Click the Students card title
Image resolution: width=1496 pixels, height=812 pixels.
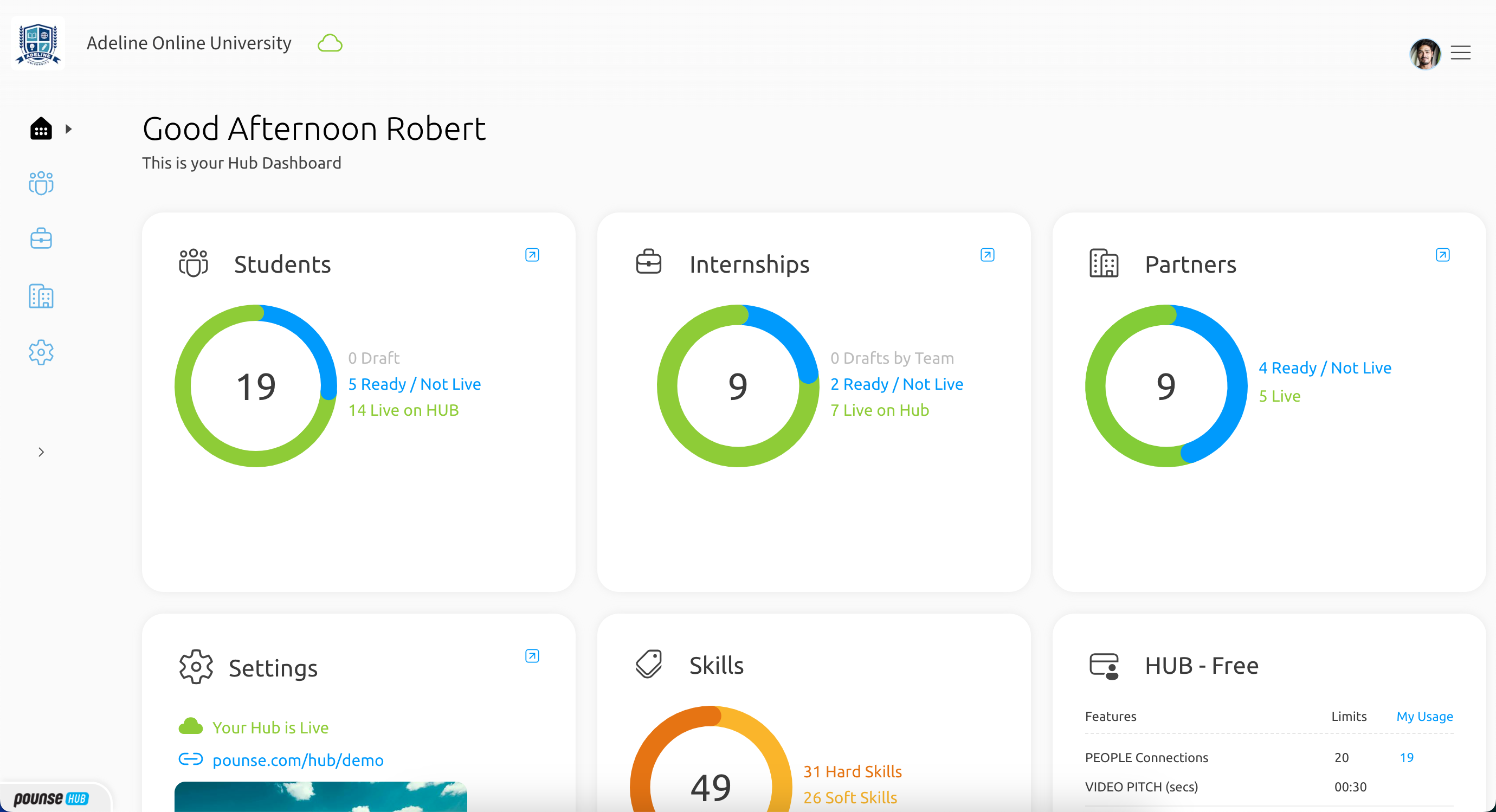pyautogui.click(x=282, y=265)
